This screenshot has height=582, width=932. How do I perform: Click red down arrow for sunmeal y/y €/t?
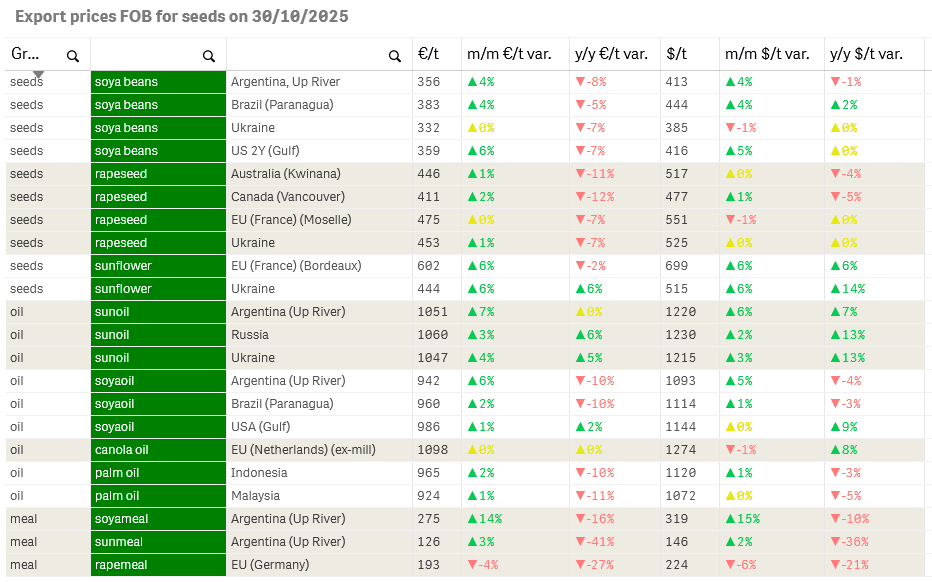[581, 542]
